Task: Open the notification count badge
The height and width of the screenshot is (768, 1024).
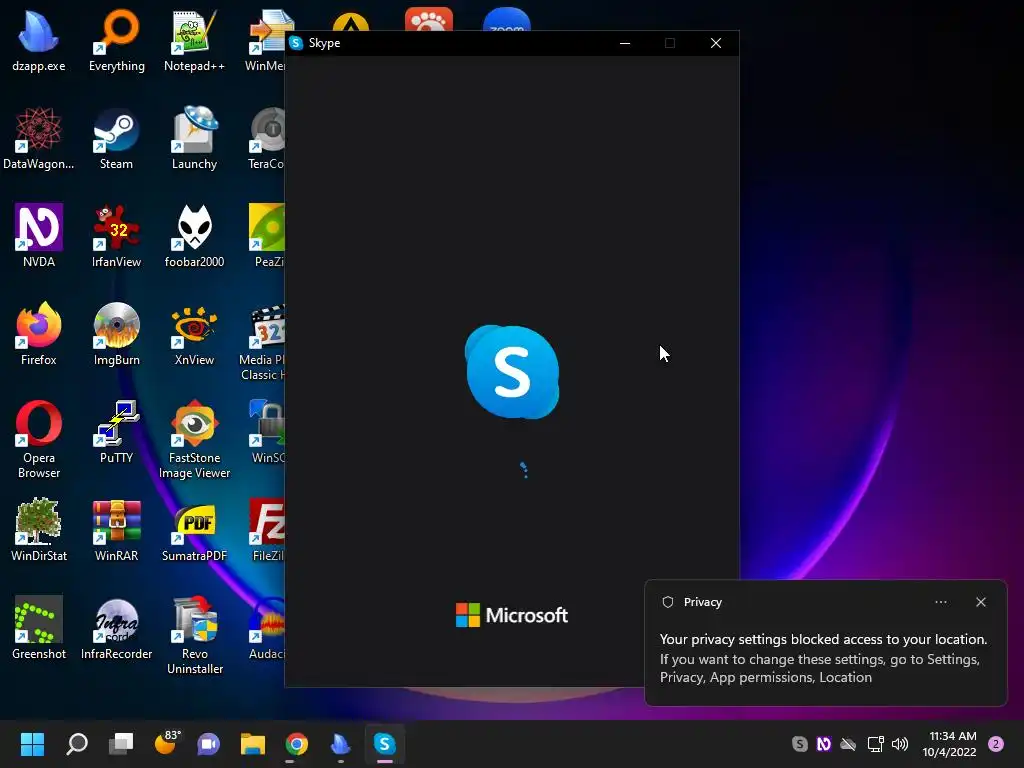Action: [996, 744]
